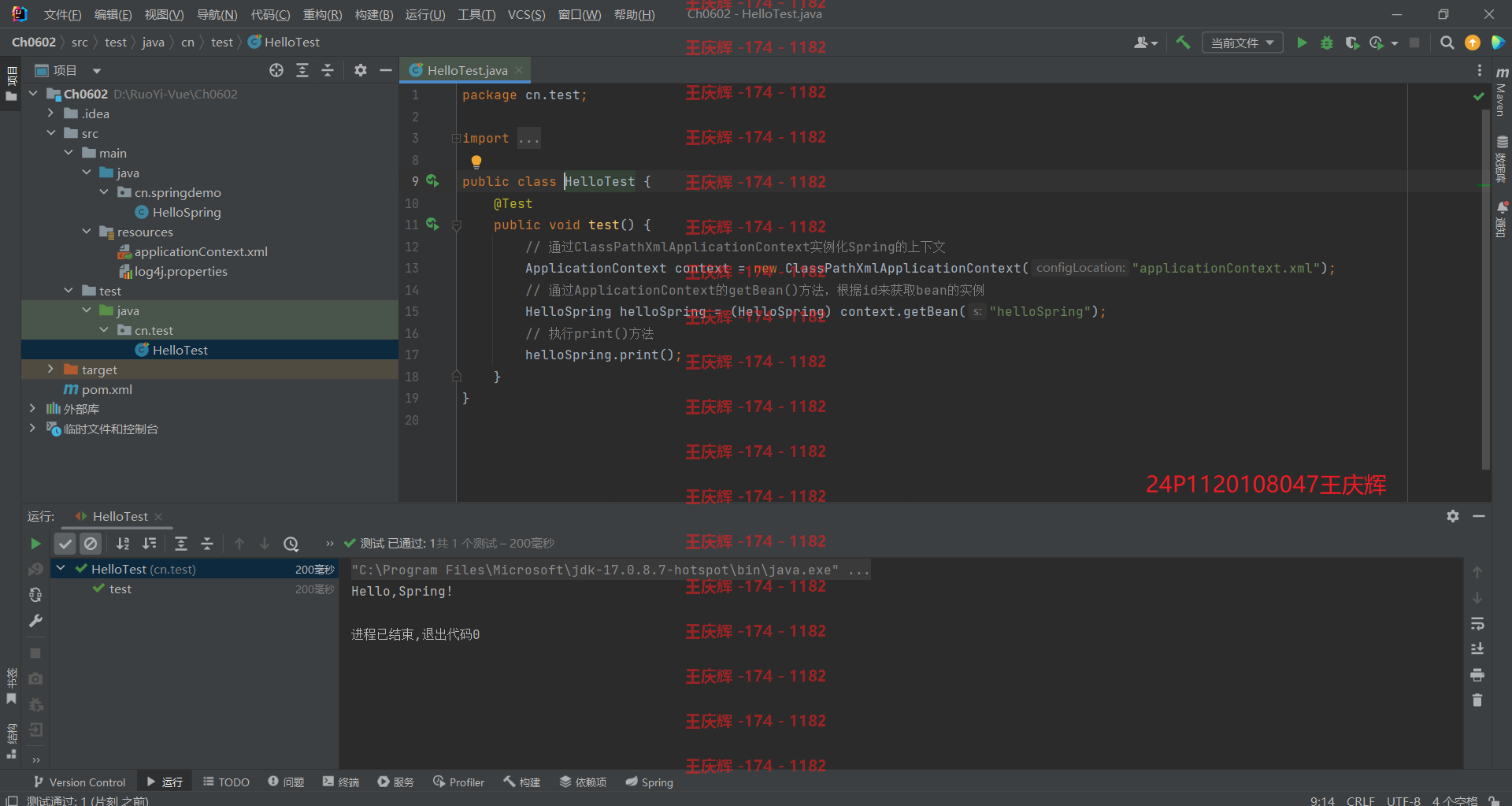The image size is (1512, 806).
Task: Expand all in project tree
Action: 302,70
